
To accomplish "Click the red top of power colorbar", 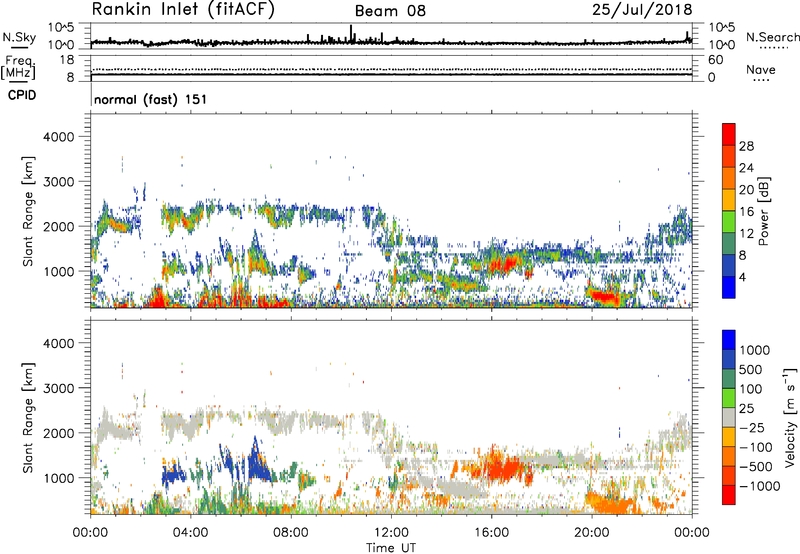I will pyautogui.click(x=729, y=133).
